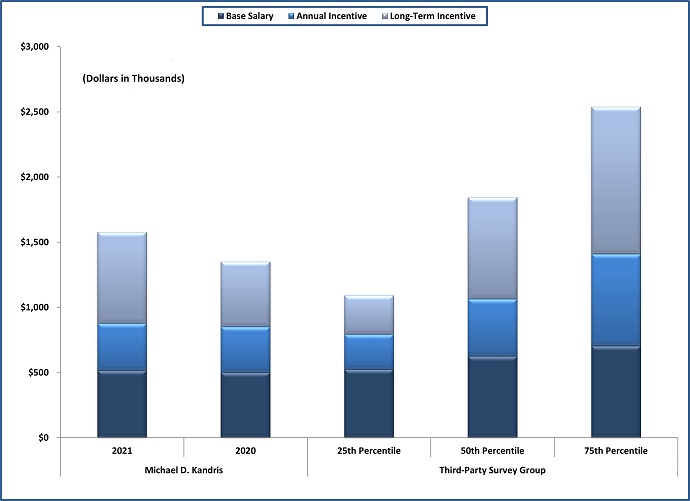Select the 2020 Base Salary bar segment
Image resolution: width=690 pixels, height=501 pixels.
pos(244,405)
